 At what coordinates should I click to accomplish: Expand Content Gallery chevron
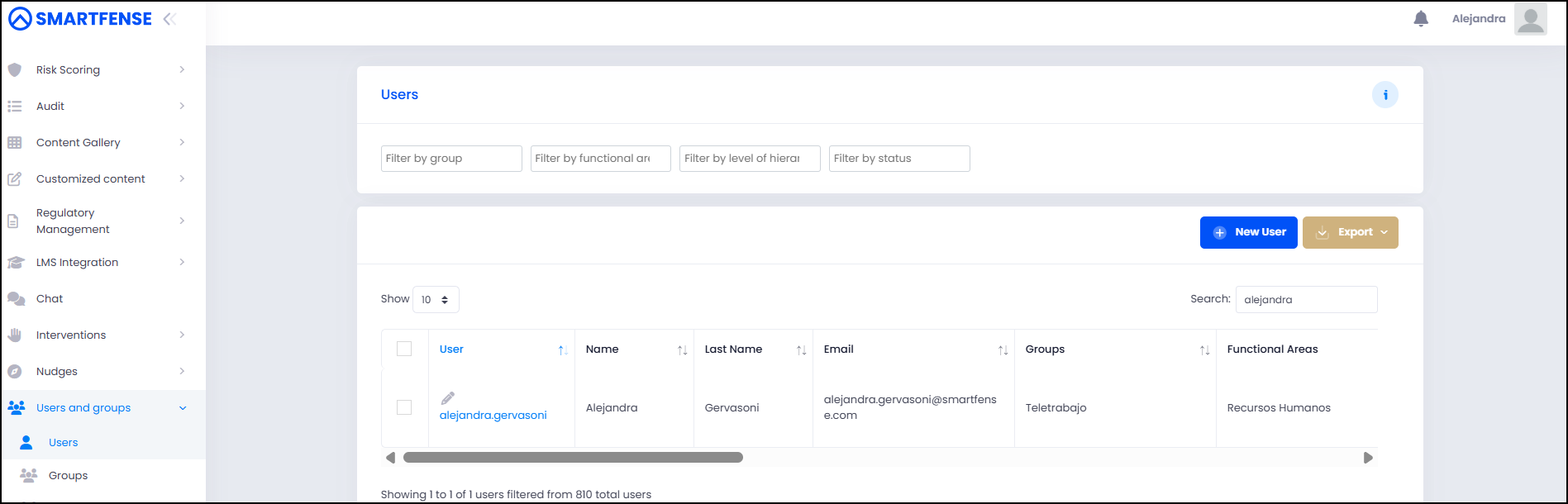point(182,143)
